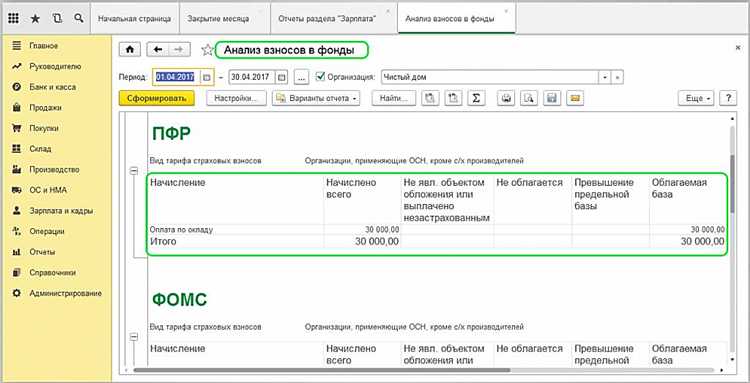Click Найти search button
This screenshot has height=383, width=750.
(x=394, y=98)
